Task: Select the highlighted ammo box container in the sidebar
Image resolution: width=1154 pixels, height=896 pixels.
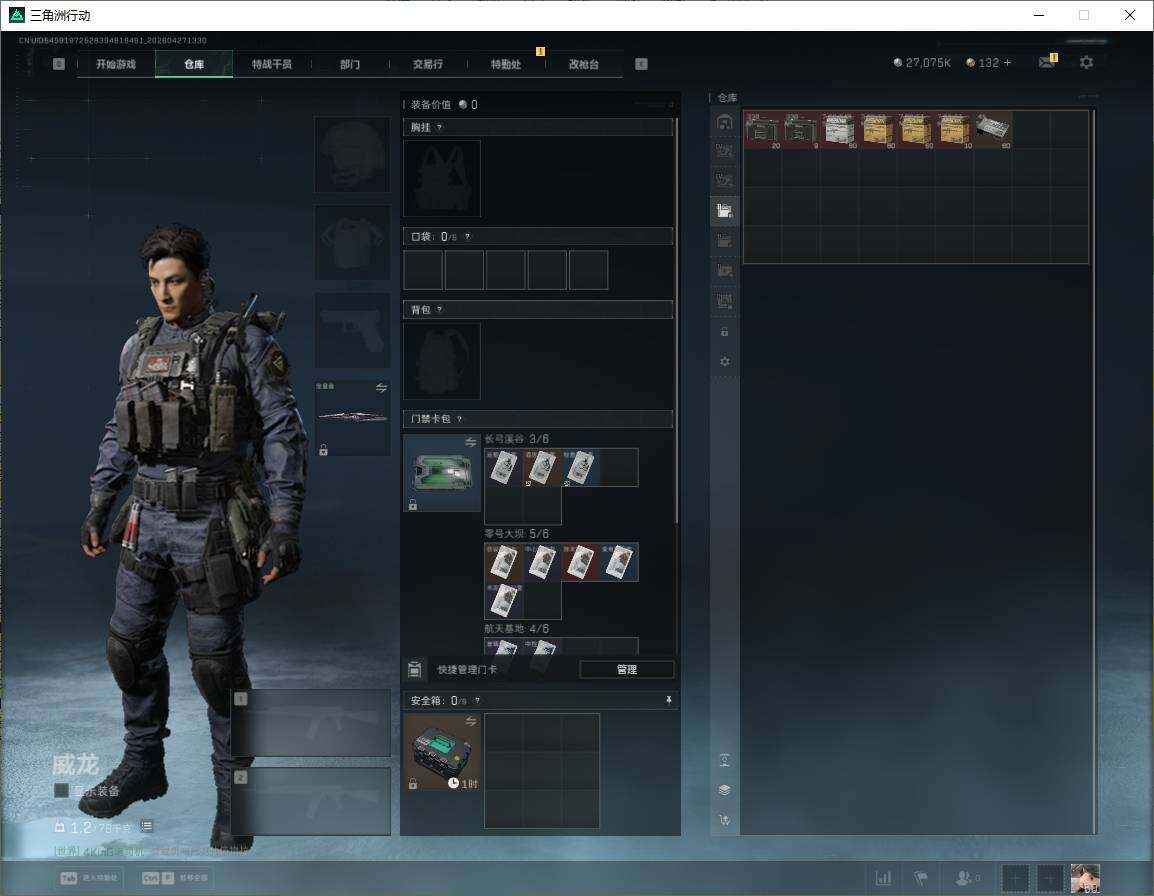Action: coord(724,211)
